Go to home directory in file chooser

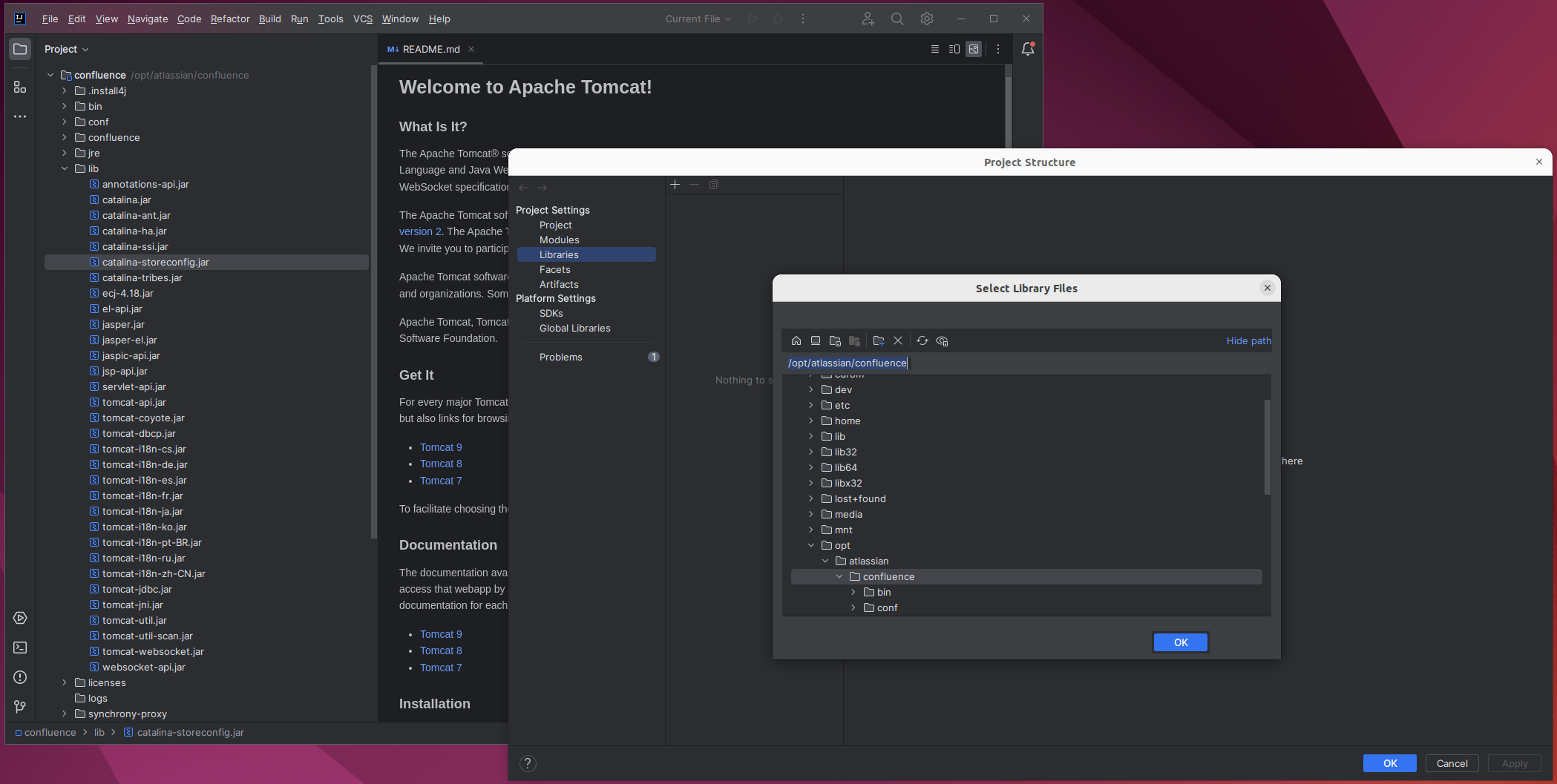tap(796, 340)
